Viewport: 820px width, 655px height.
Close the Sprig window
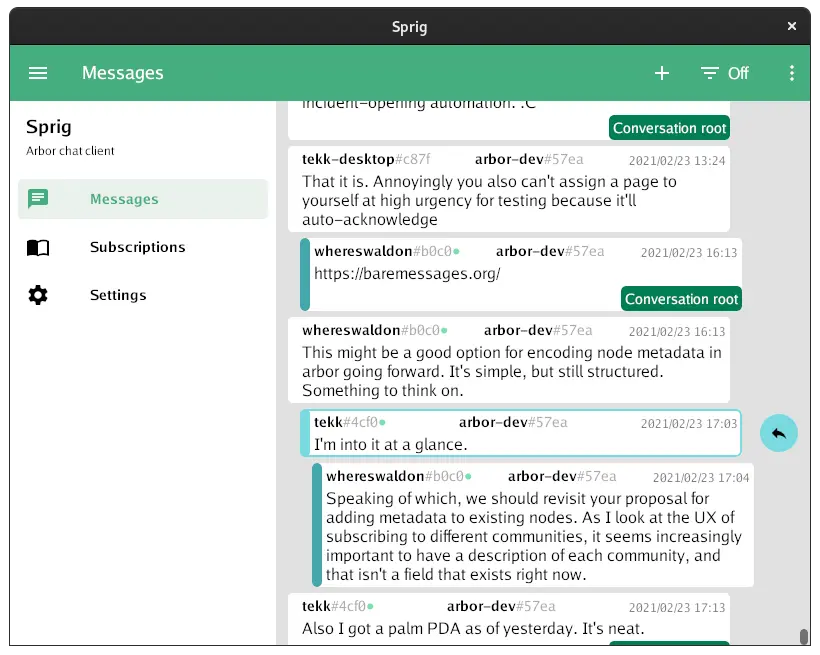792,26
